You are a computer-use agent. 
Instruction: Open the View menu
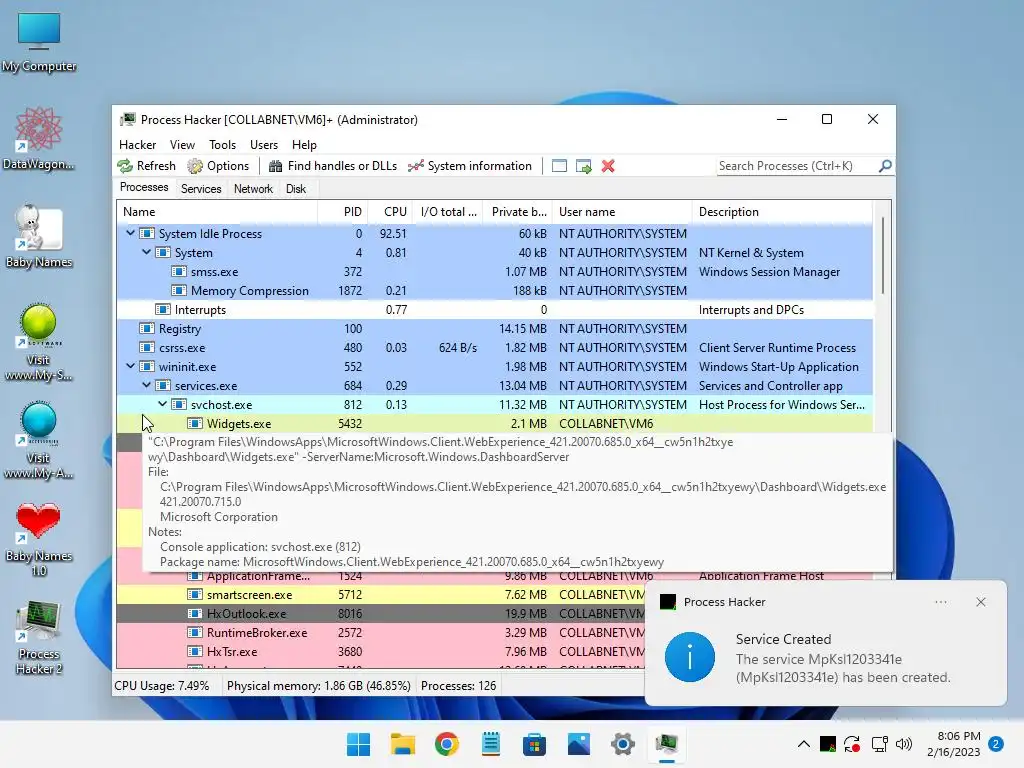point(182,145)
